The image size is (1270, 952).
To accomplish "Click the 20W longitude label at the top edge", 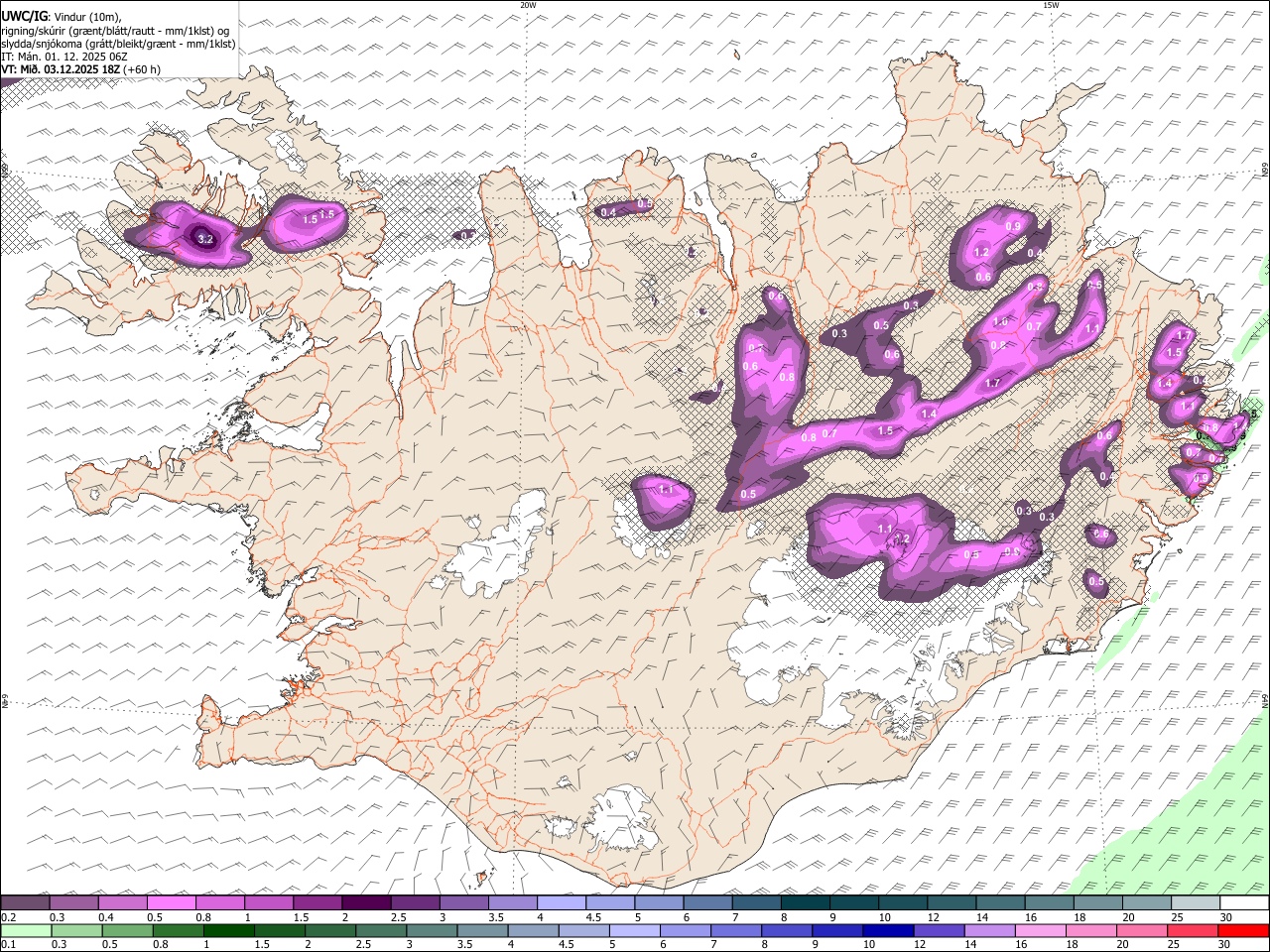I will tap(528, 5).
